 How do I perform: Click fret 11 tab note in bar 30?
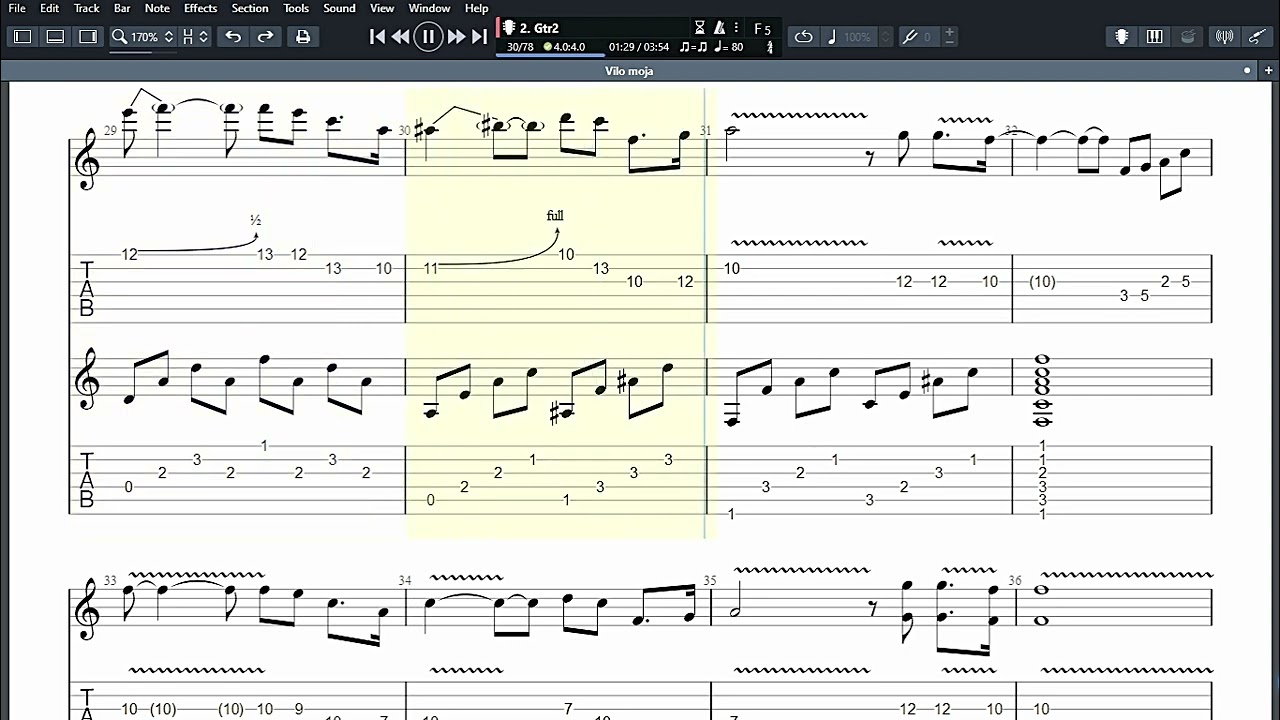coord(431,268)
